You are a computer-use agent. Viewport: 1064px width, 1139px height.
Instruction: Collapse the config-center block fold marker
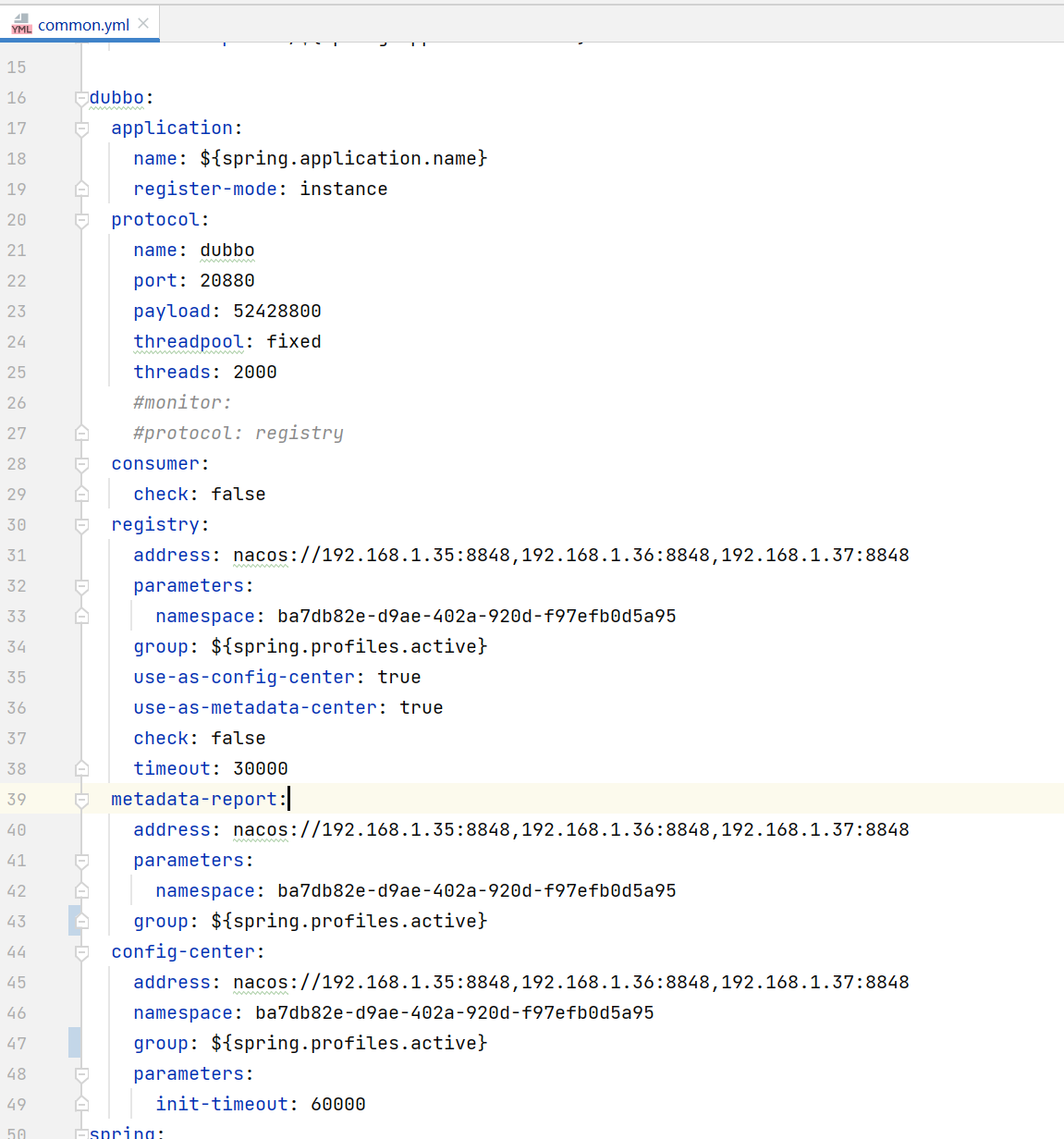coord(81,952)
